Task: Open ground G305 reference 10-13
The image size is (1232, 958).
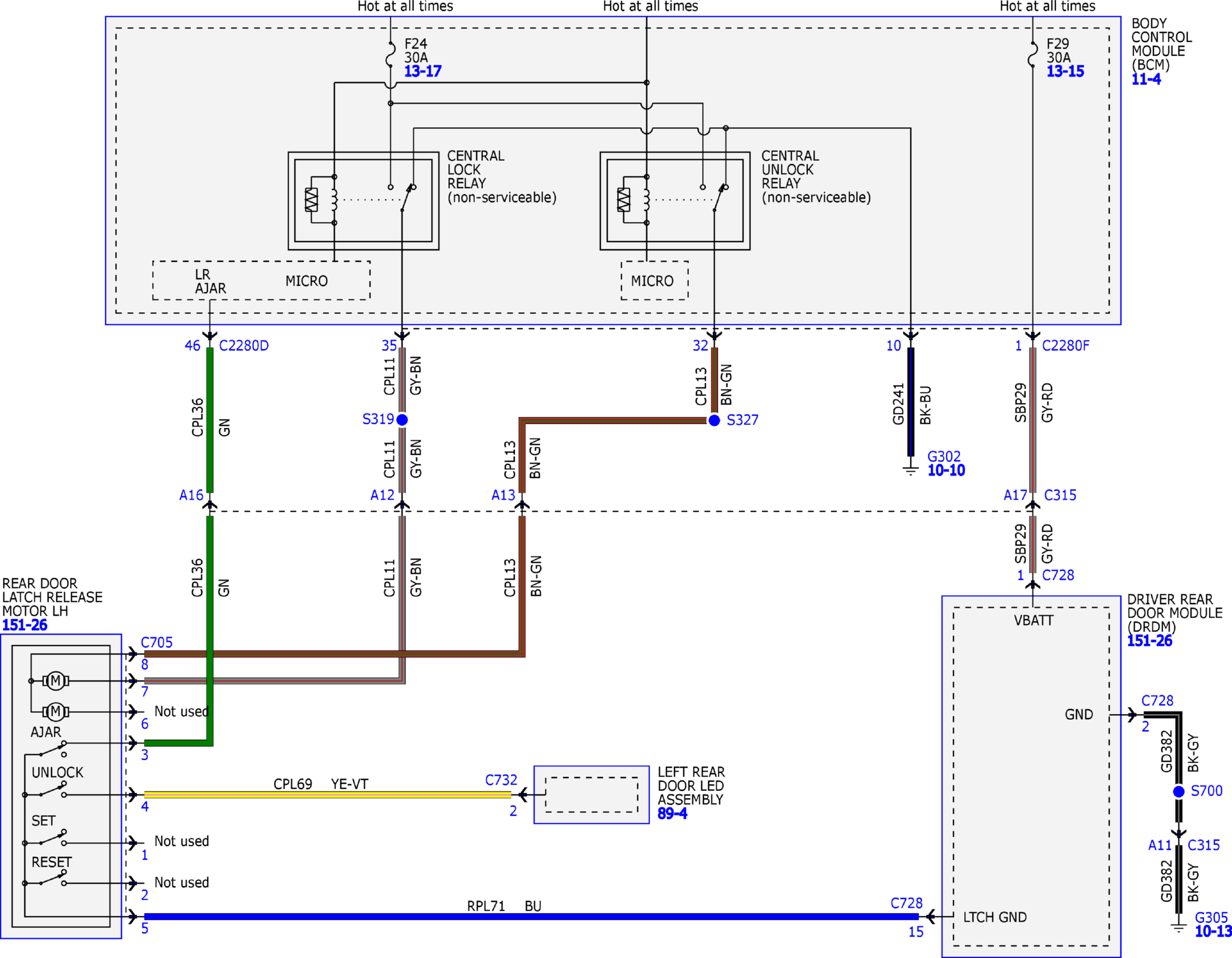Action: [1213, 931]
